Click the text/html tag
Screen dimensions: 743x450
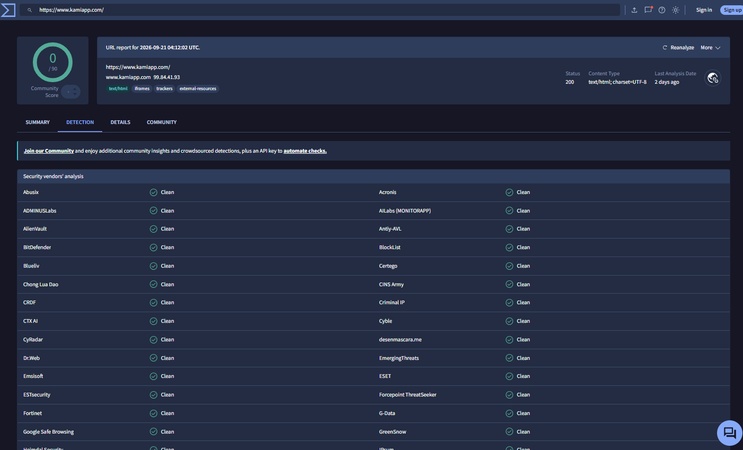[x=118, y=89]
